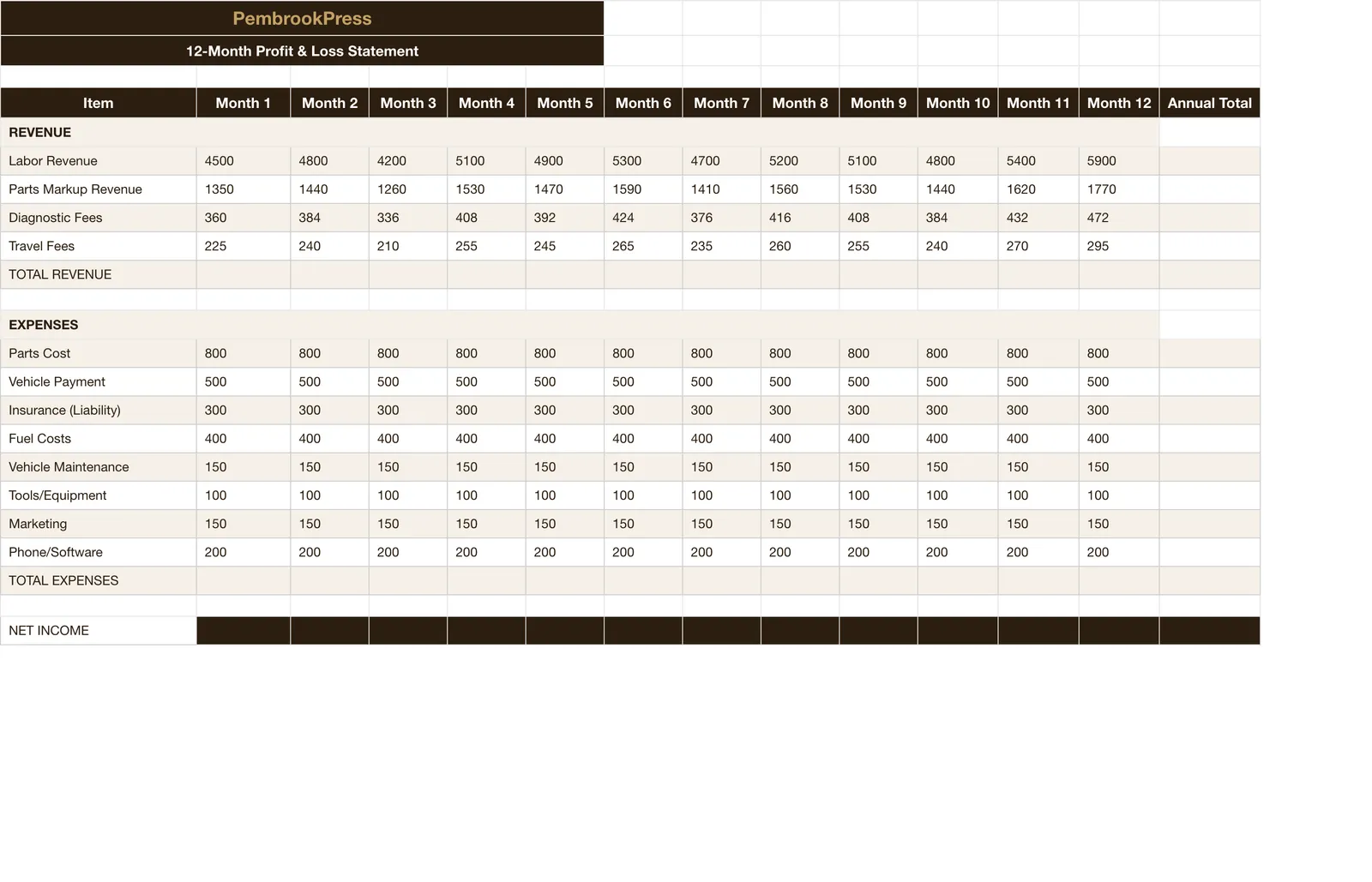Select Travel Fees Month 11 cell 270

coord(1038,246)
